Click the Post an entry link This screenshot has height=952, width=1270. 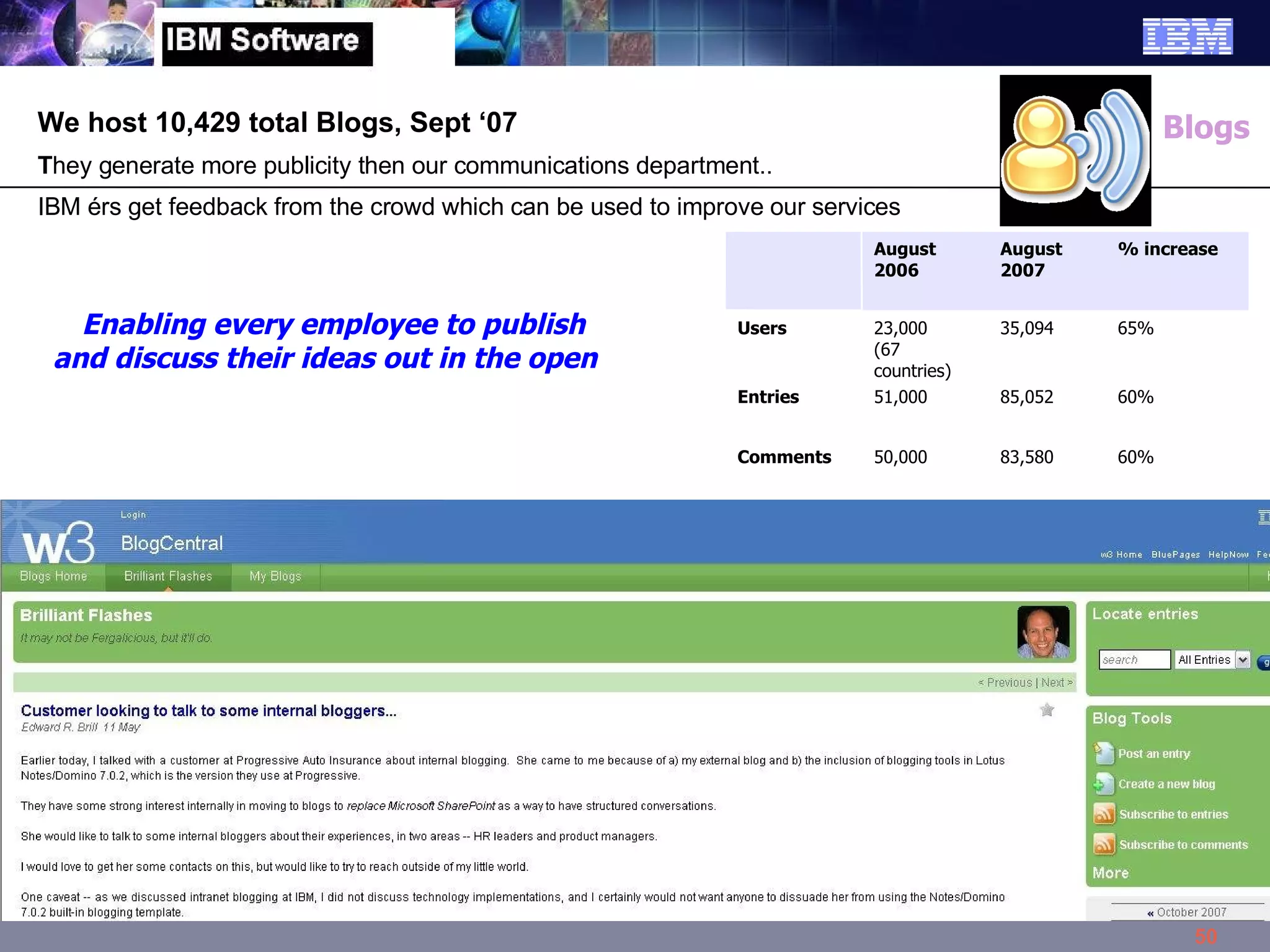(x=1154, y=754)
